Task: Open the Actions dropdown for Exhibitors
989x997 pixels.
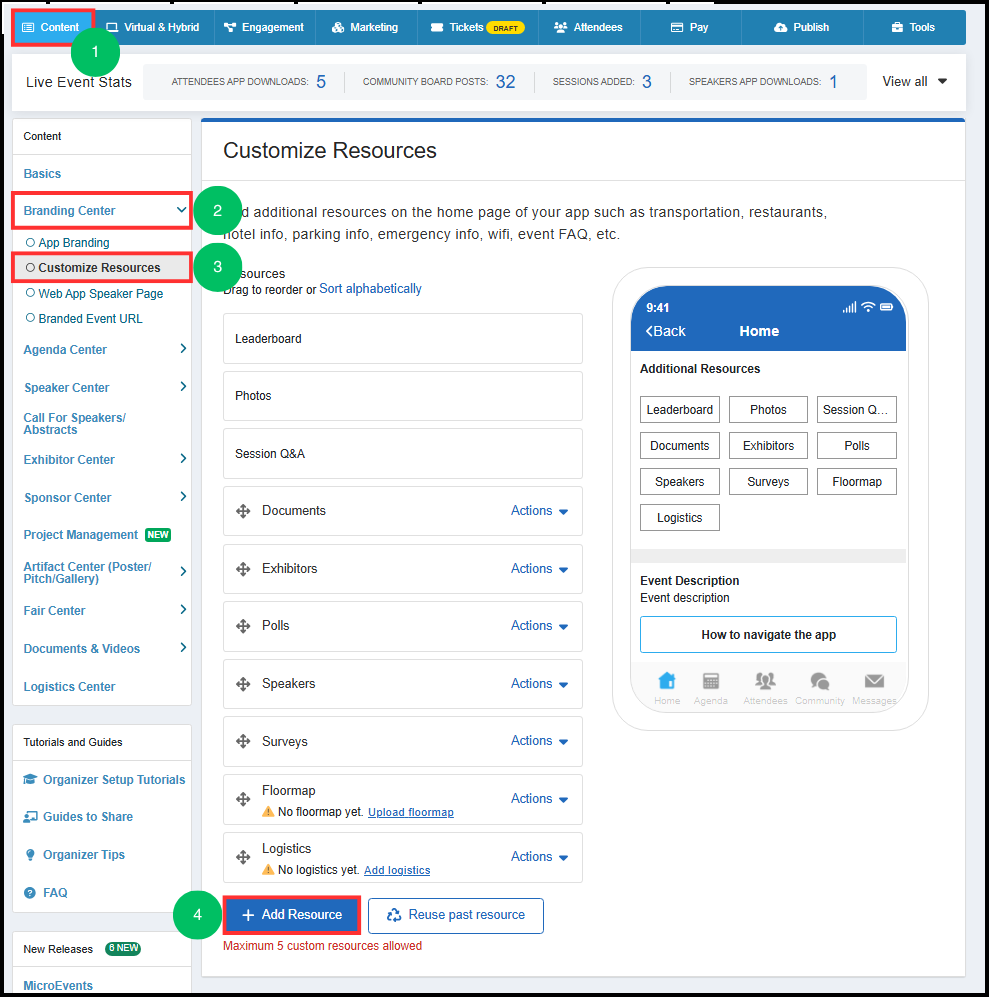Action: point(539,569)
